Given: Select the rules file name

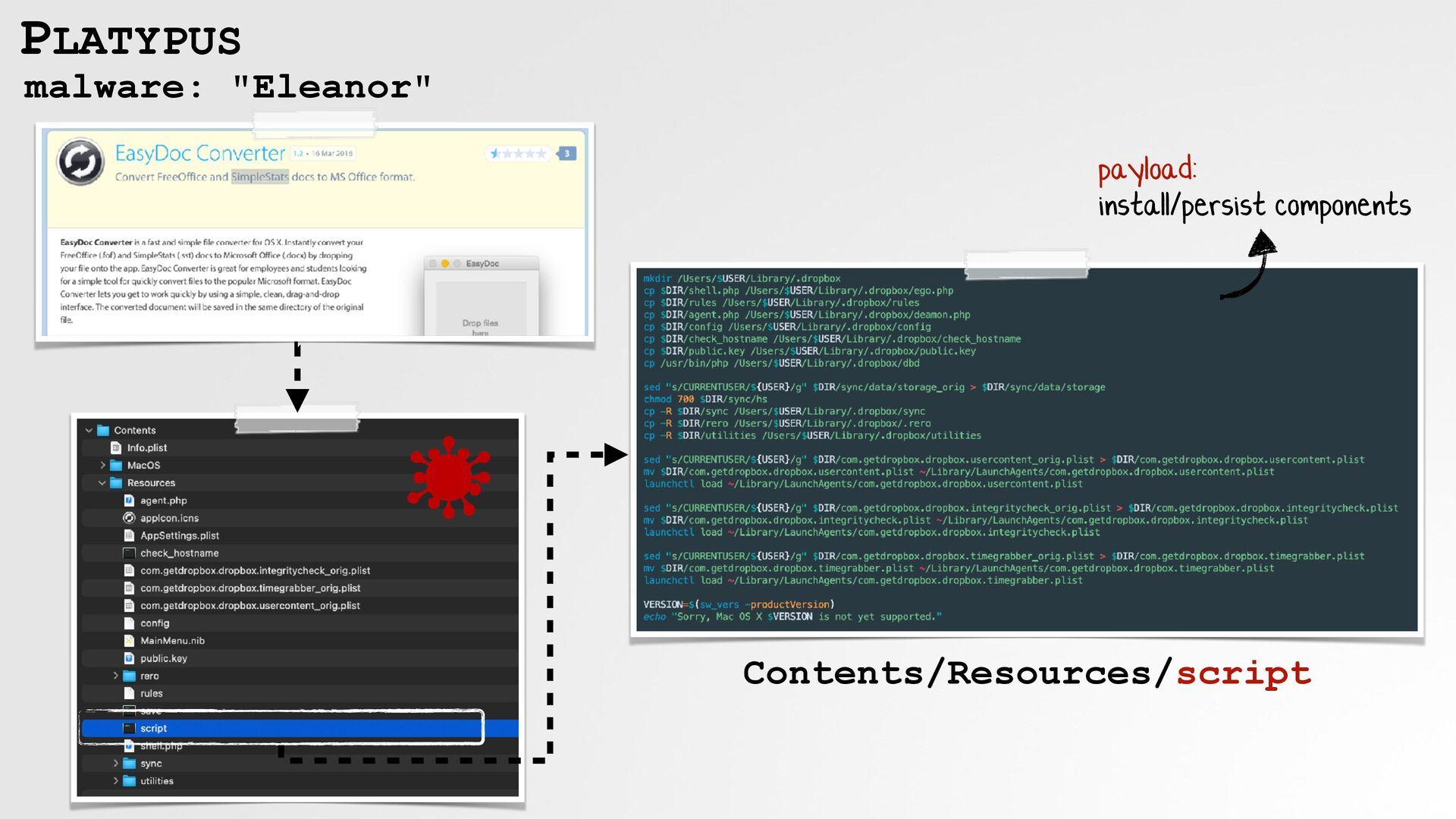Looking at the screenshot, I should click(151, 693).
